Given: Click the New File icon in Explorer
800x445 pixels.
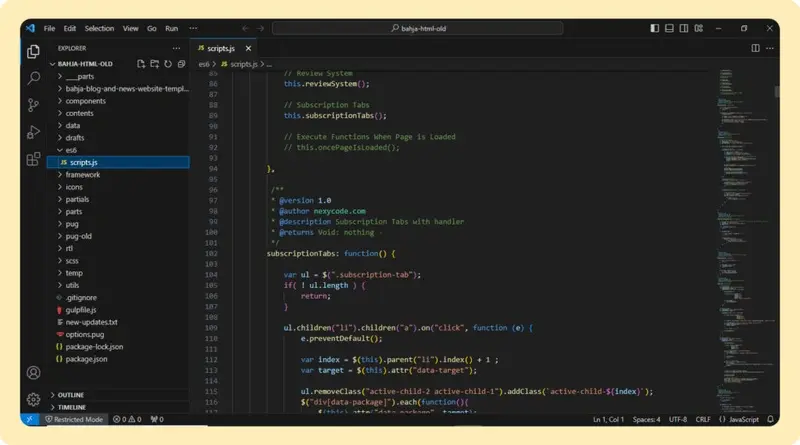Looking at the screenshot, I should click(141, 64).
